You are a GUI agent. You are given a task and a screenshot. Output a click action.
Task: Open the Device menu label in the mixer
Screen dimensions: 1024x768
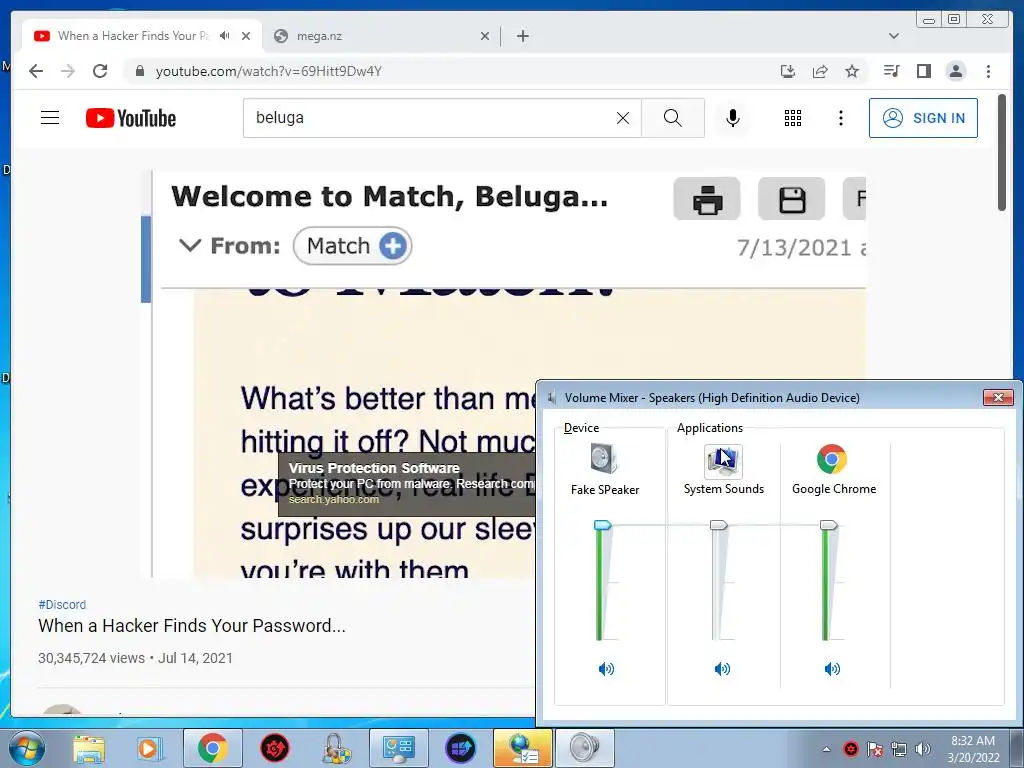click(581, 428)
